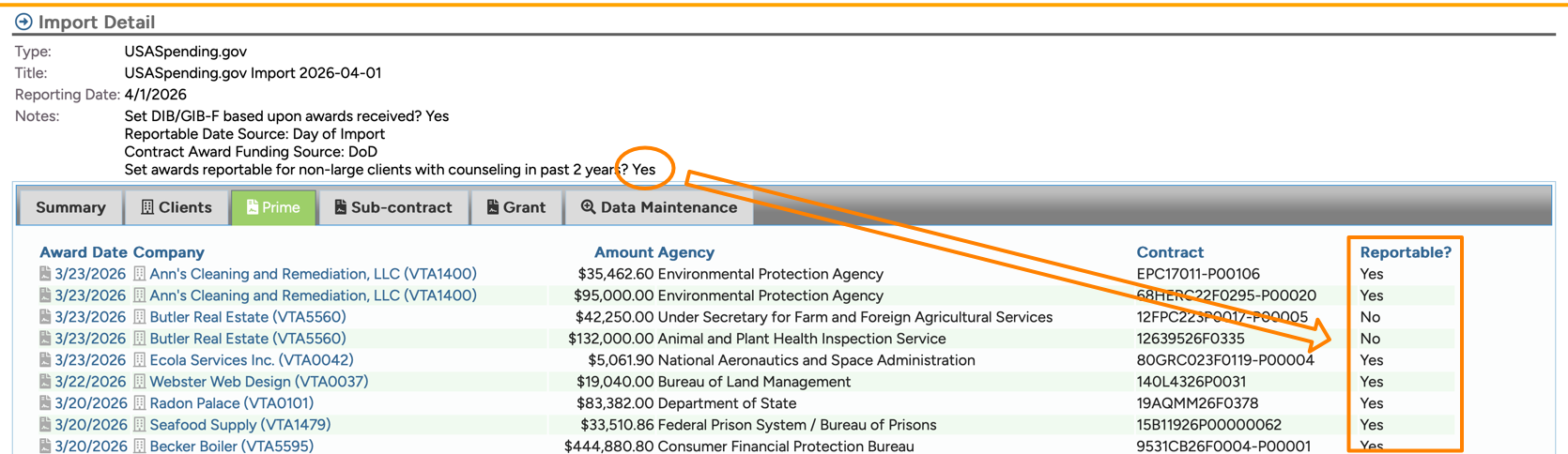Open the 3/22/2026 award date link
Screen dimensions: 1568x454
point(89,382)
